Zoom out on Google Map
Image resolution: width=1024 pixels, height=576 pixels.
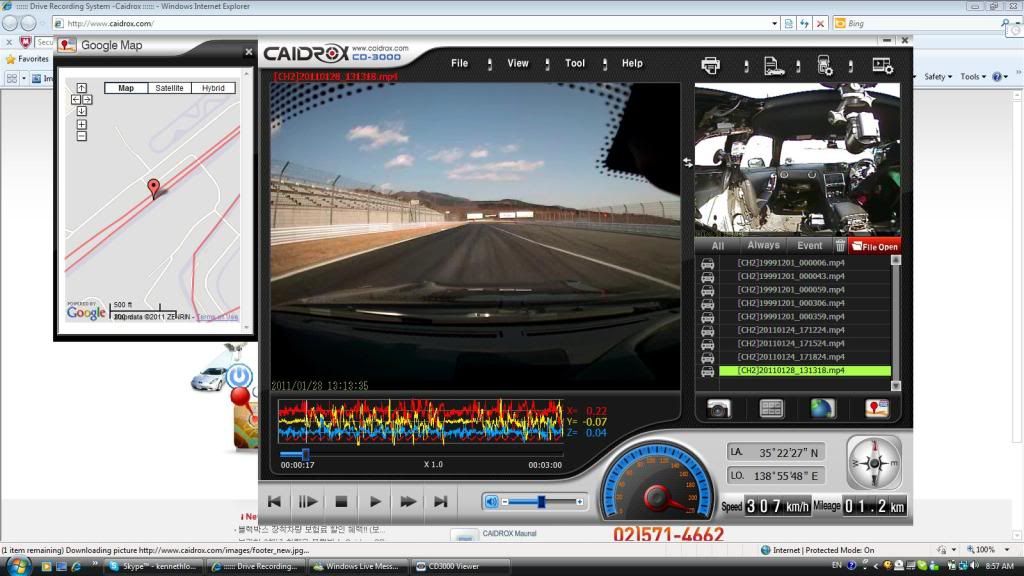point(82,136)
